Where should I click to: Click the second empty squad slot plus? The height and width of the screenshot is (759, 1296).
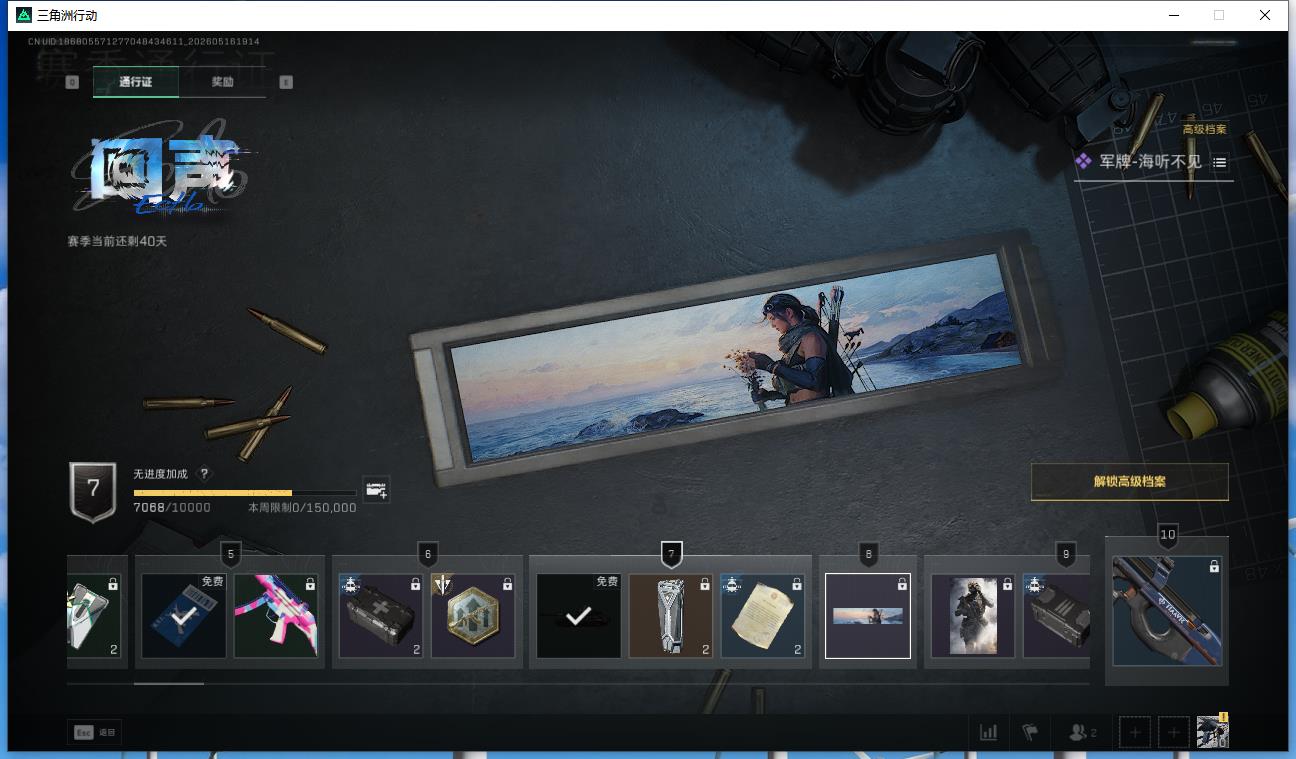[1173, 733]
